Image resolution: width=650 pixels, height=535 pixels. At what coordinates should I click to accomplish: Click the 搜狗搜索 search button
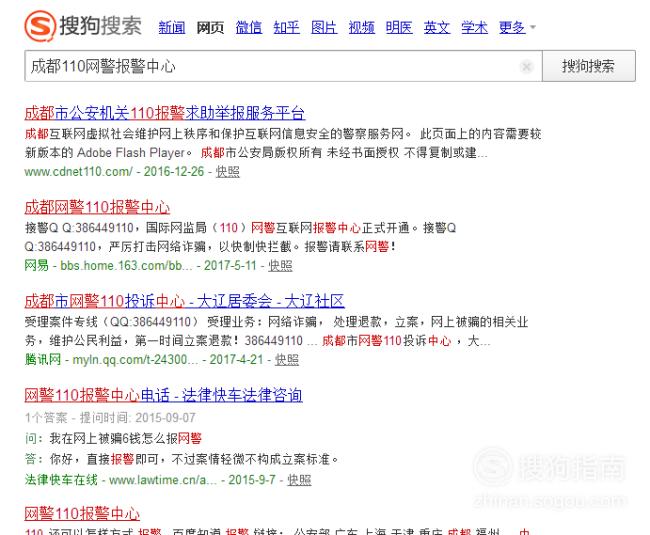(589, 66)
